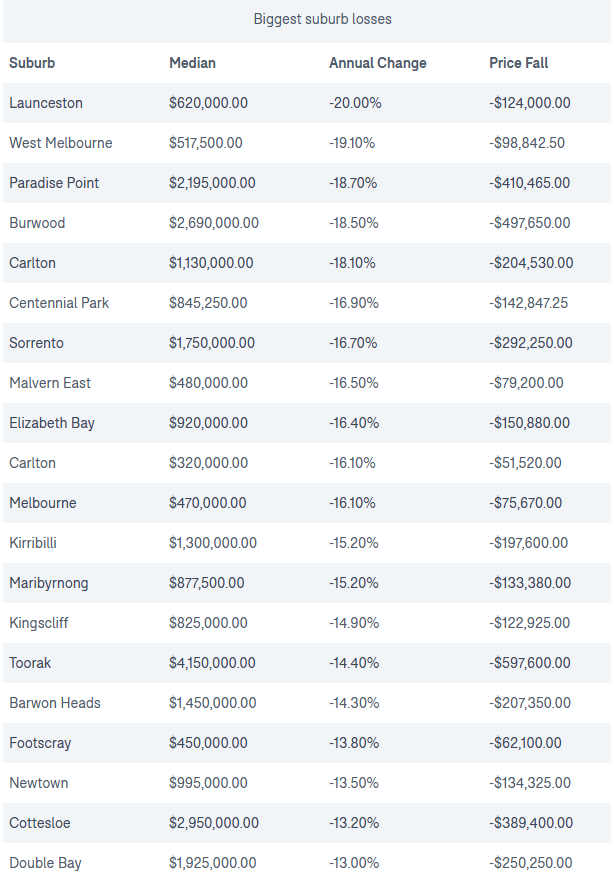Select the Kirribilli suburb cell
611x878 pixels.
click(33, 543)
